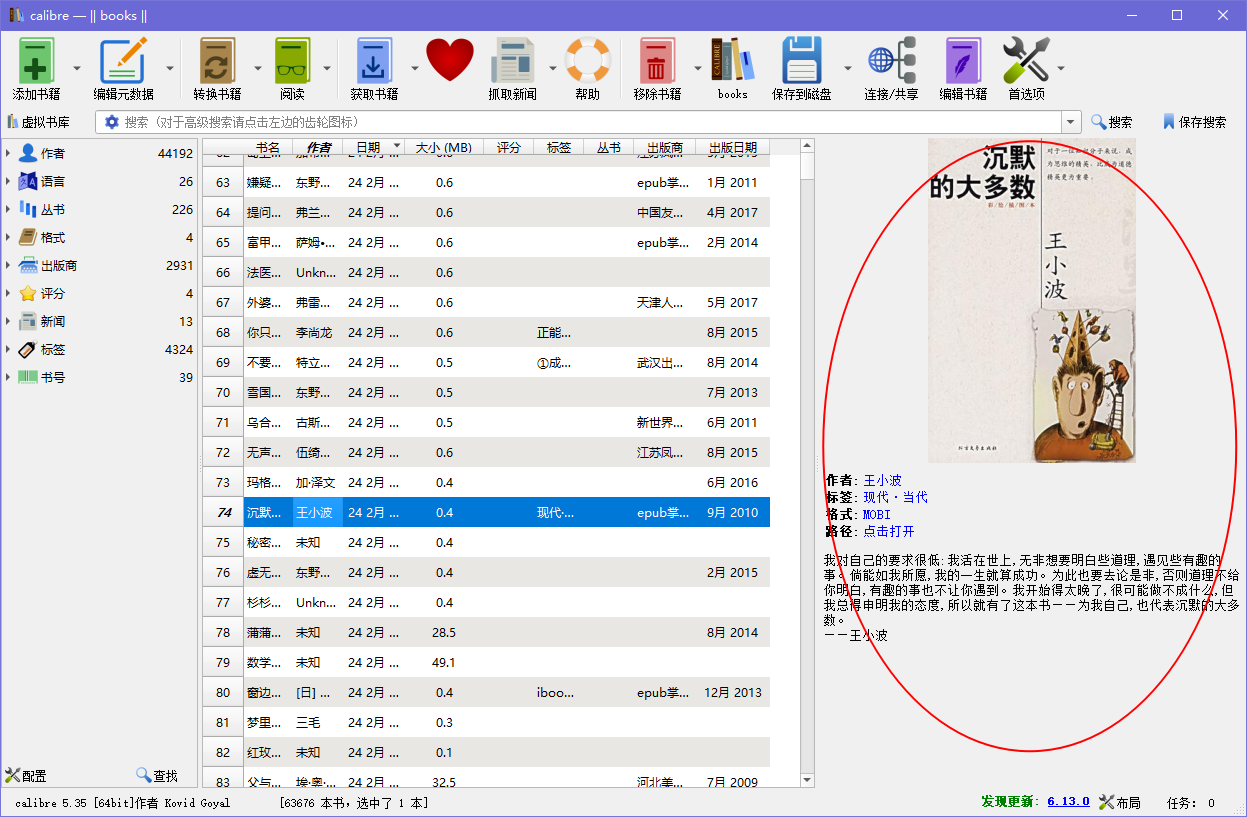The height and width of the screenshot is (817, 1247).
Task: Click author link 王小波 in details pane
Action: pyautogui.click(x=881, y=480)
